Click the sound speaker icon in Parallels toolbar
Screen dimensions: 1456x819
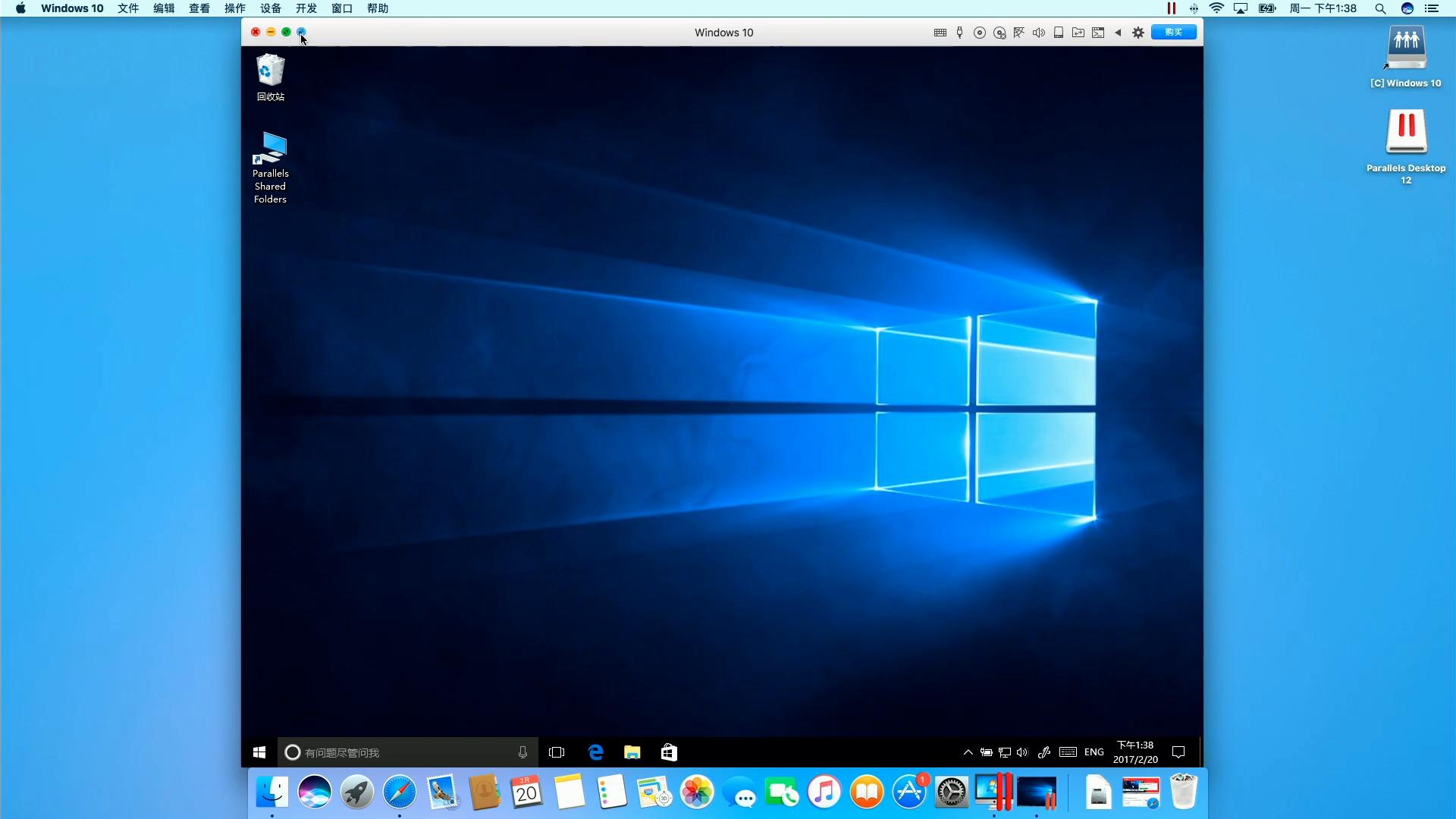[1038, 33]
